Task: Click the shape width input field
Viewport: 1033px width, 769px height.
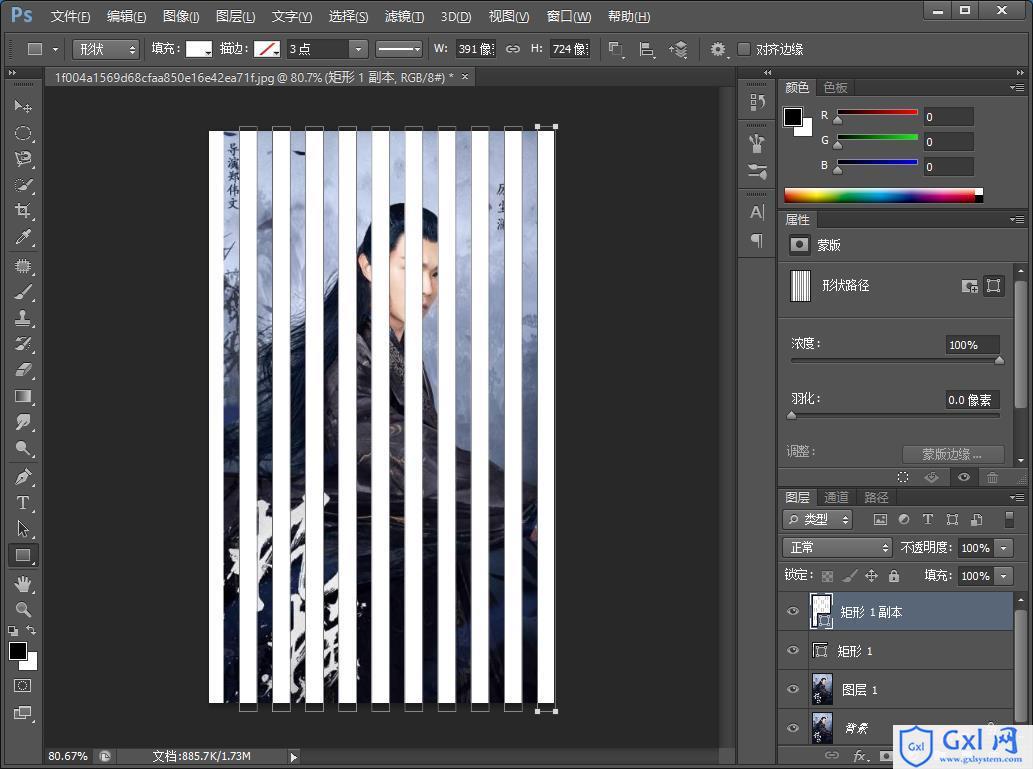Action: pyautogui.click(x=475, y=49)
